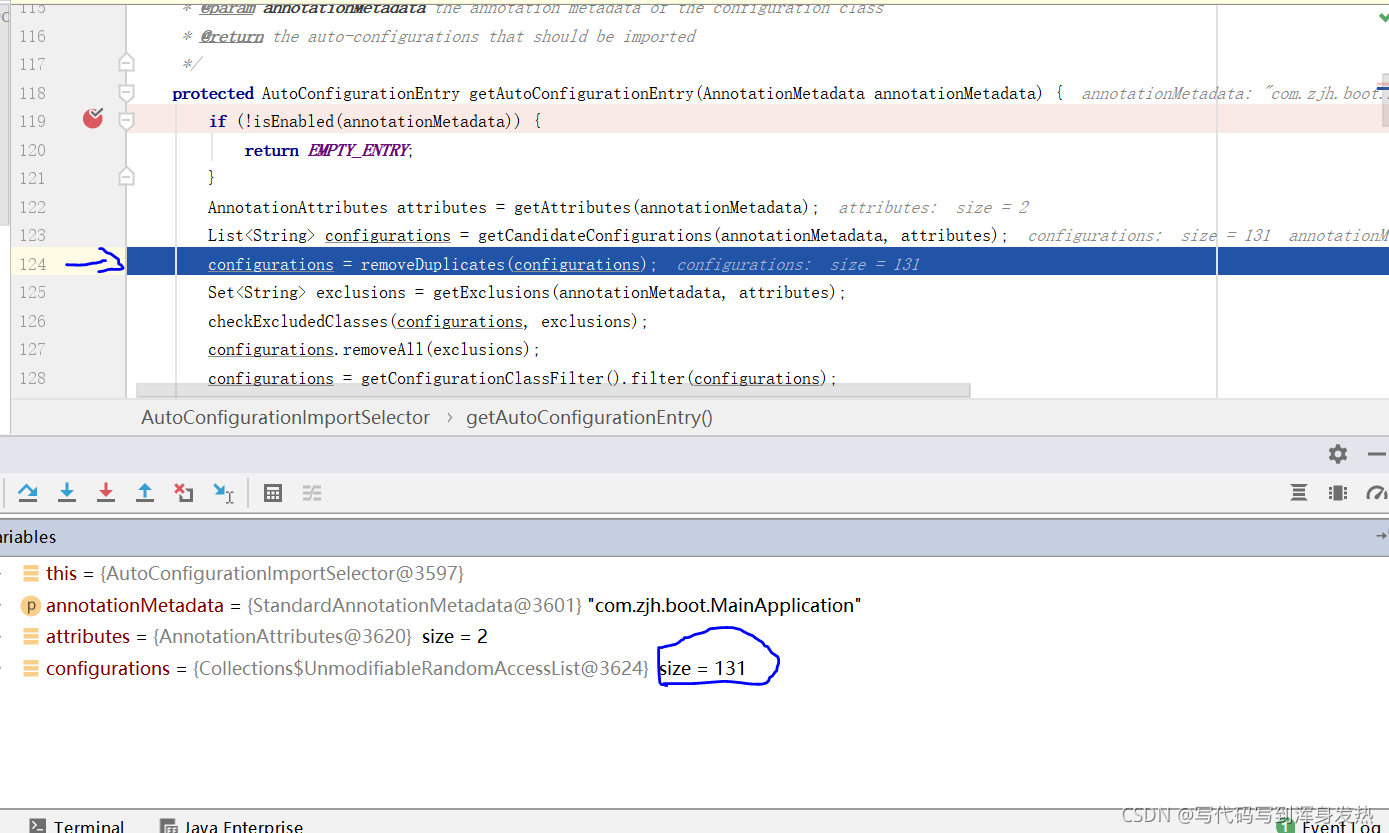Open the Java Enterprise tool tab
The image size is (1389, 833).
(x=232, y=826)
